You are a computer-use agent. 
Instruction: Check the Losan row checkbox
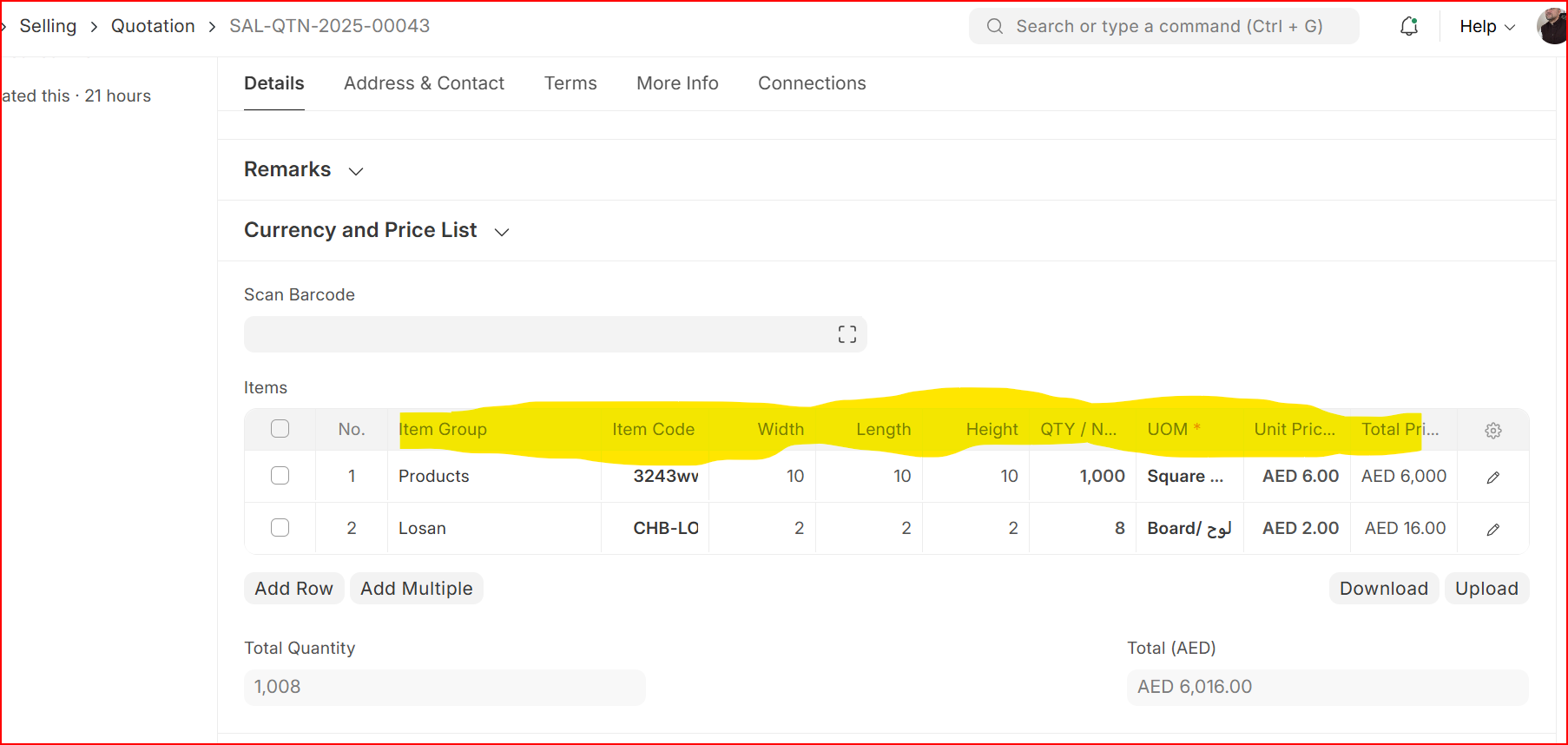[x=280, y=528]
